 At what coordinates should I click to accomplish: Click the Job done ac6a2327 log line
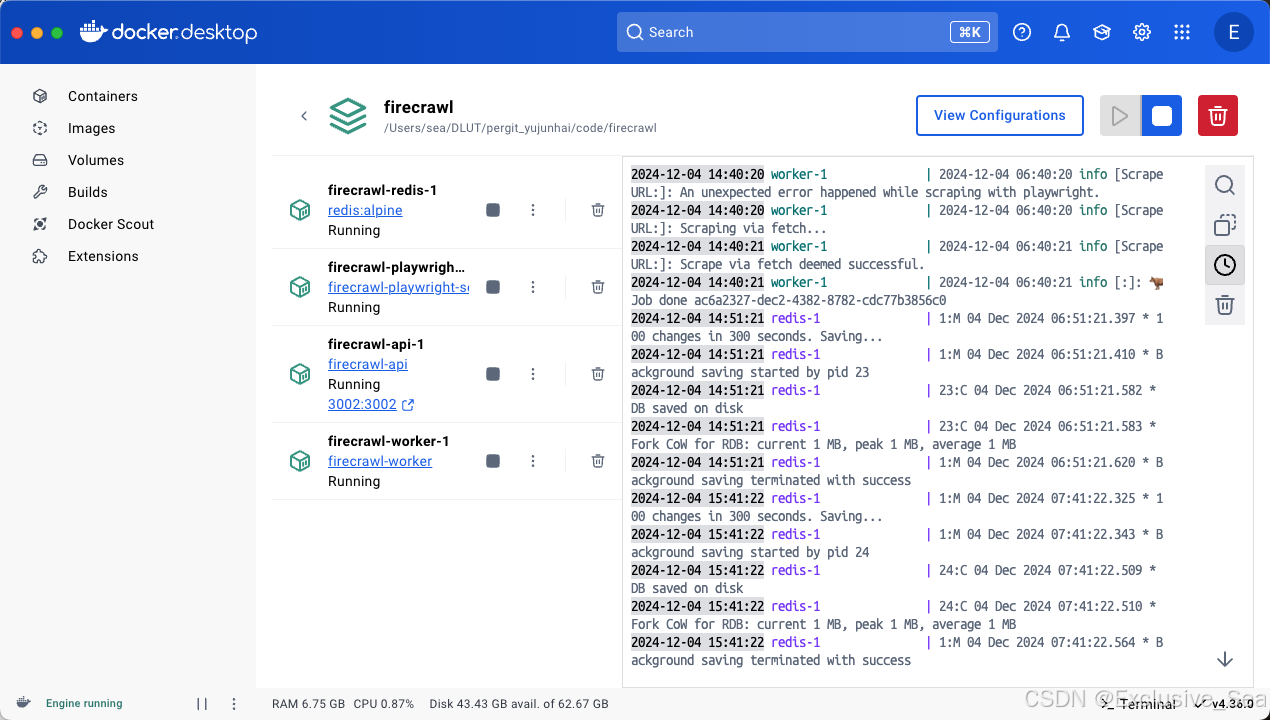coord(789,300)
